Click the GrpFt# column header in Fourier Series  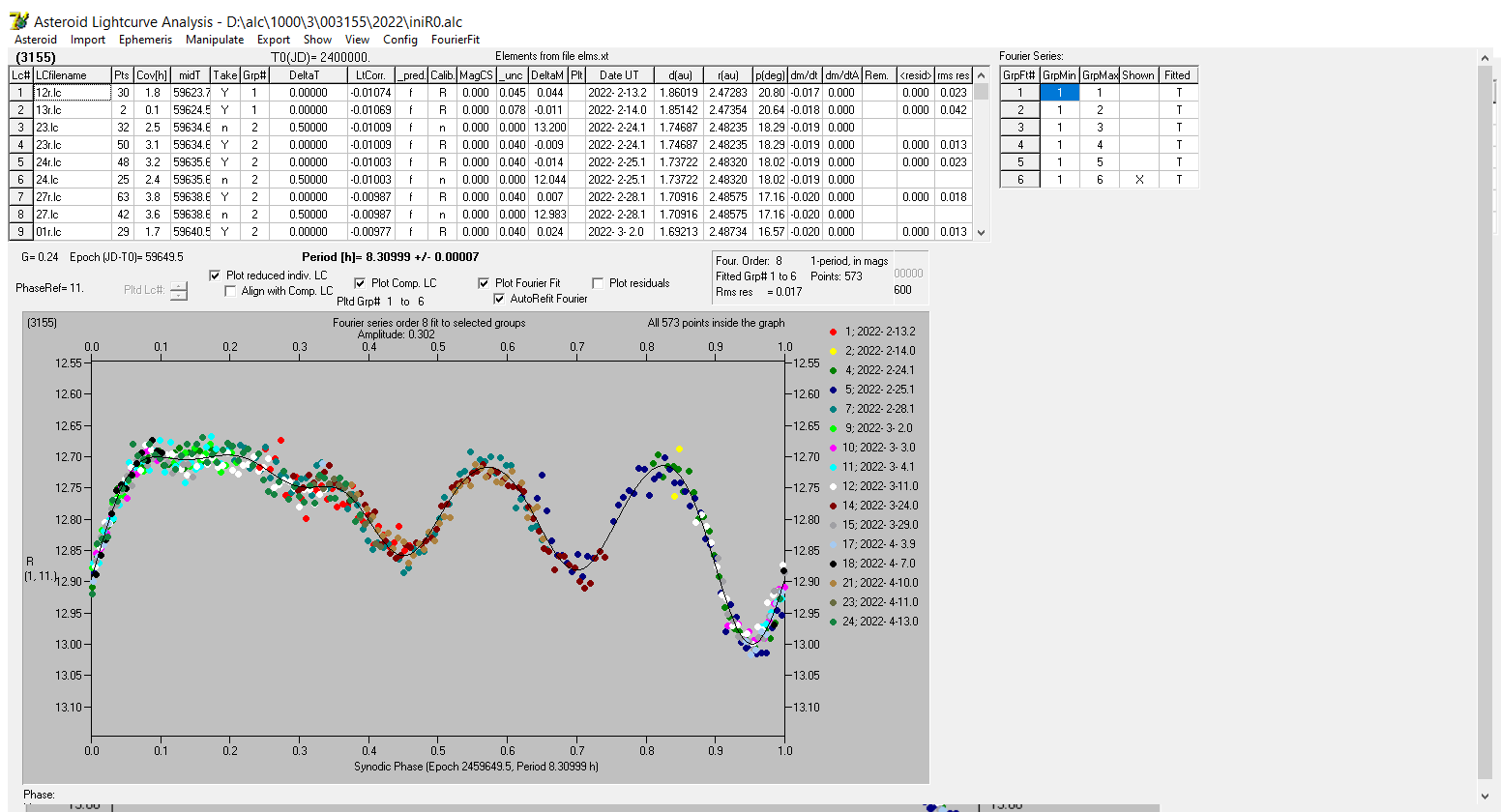[x=1019, y=75]
